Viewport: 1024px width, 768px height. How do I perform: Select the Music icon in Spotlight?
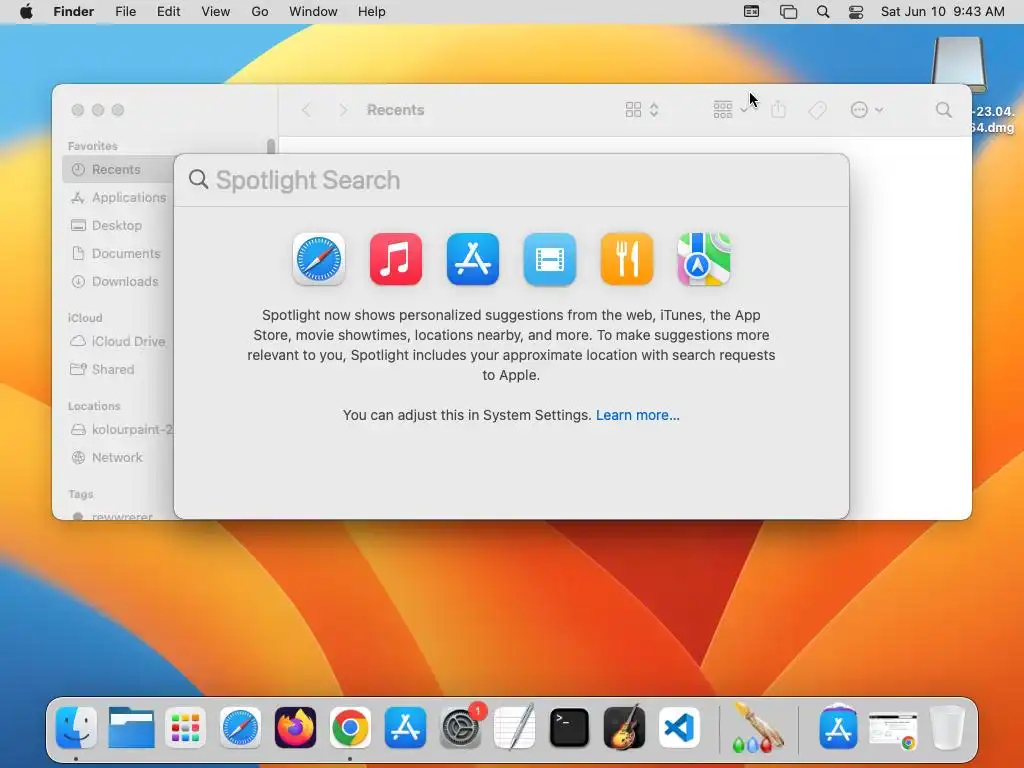pyautogui.click(x=396, y=259)
